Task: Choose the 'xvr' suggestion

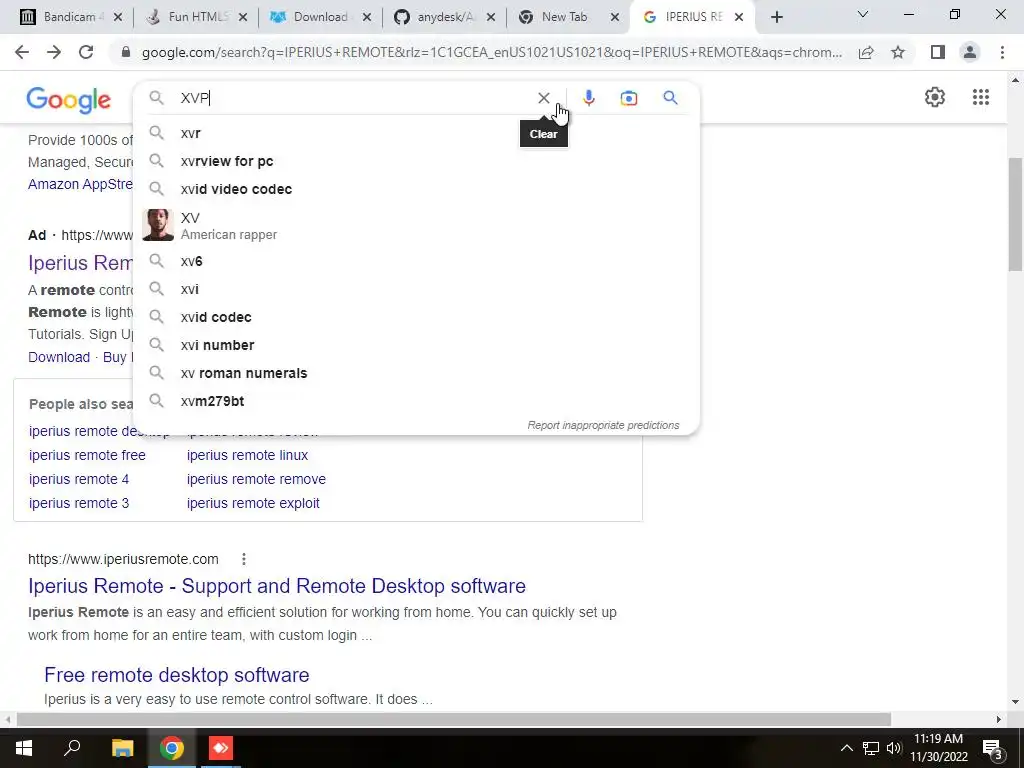Action: point(416,133)
